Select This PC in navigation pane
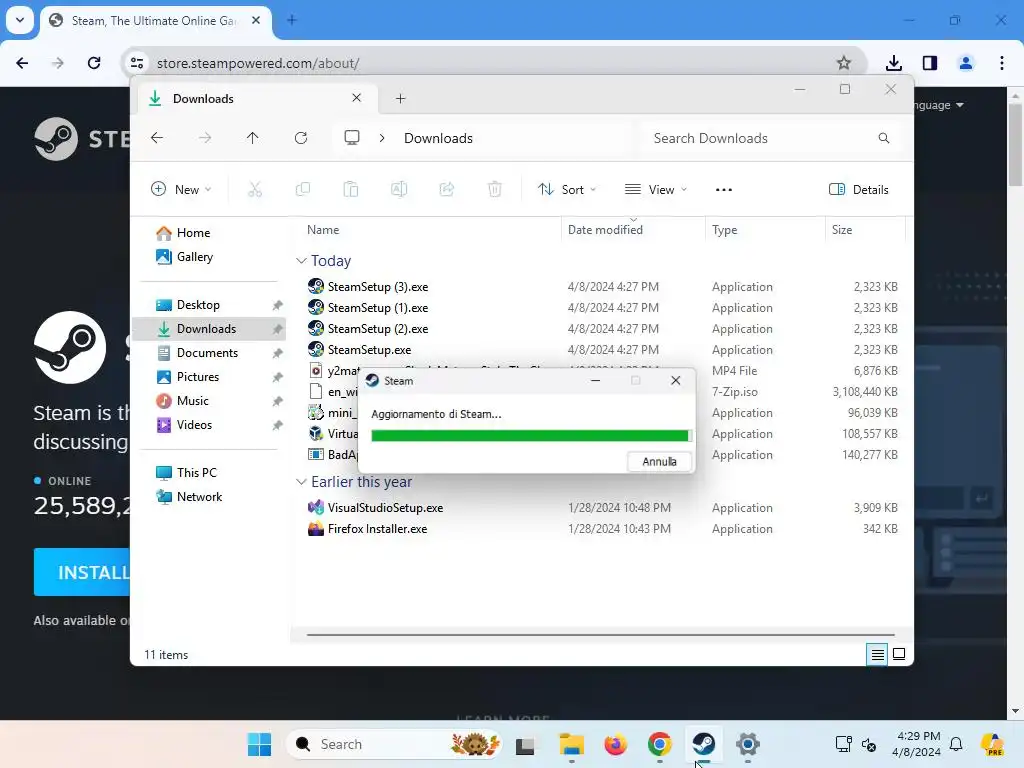The height and width of the screenshot is (768, 1024). 197,472
